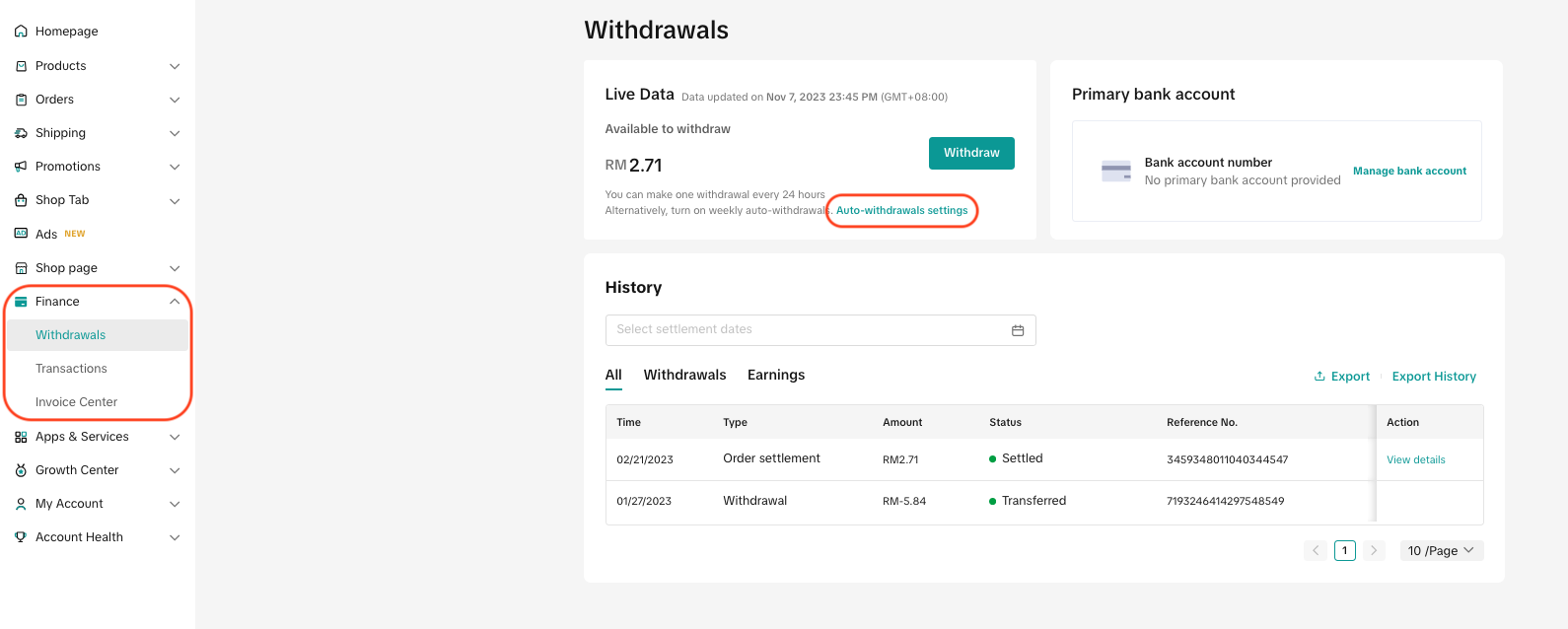Click the Ads icon in sidebar

pyautogui.click(x=21, y=234)
